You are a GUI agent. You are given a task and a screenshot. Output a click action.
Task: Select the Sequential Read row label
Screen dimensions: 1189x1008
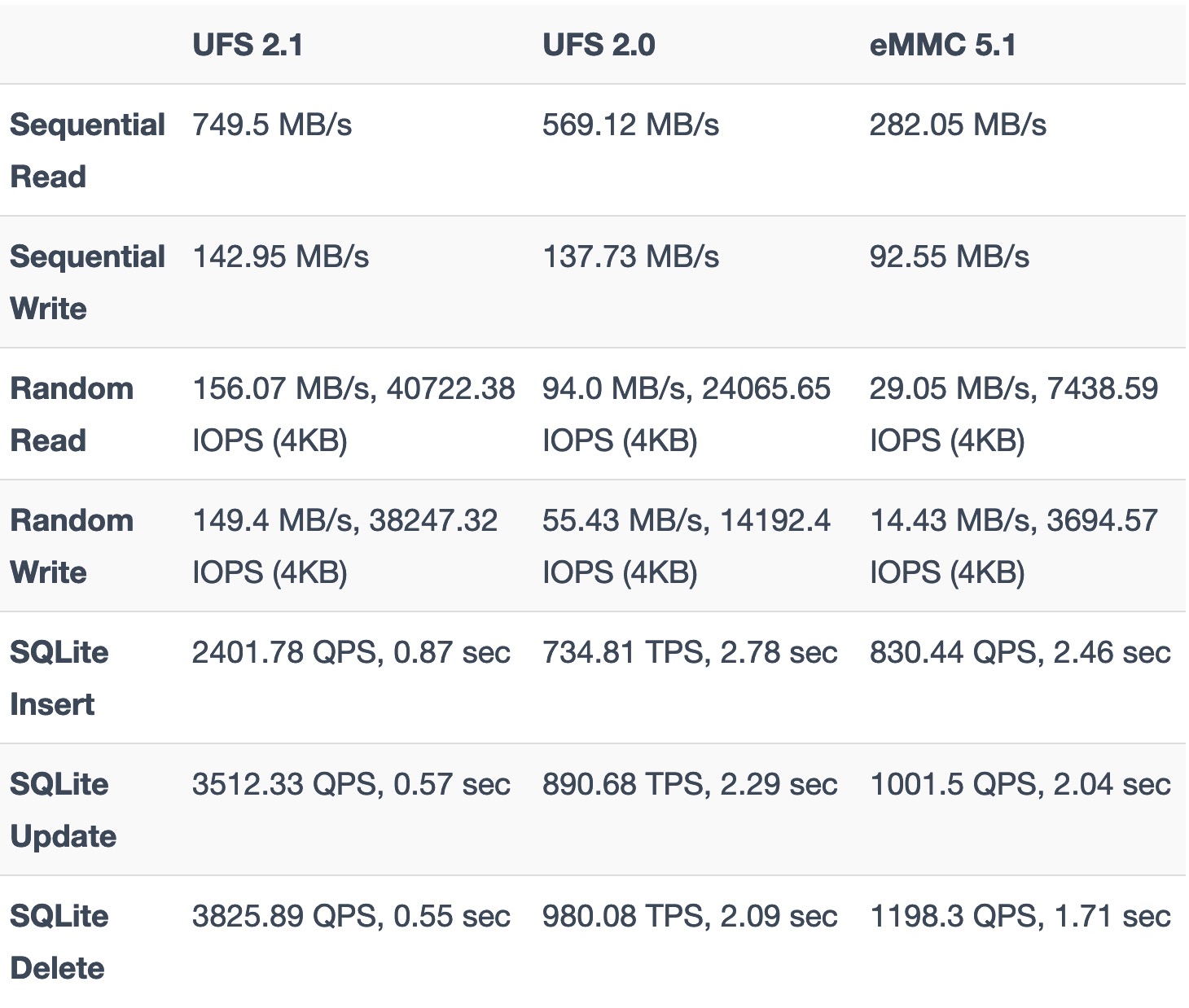87,151
